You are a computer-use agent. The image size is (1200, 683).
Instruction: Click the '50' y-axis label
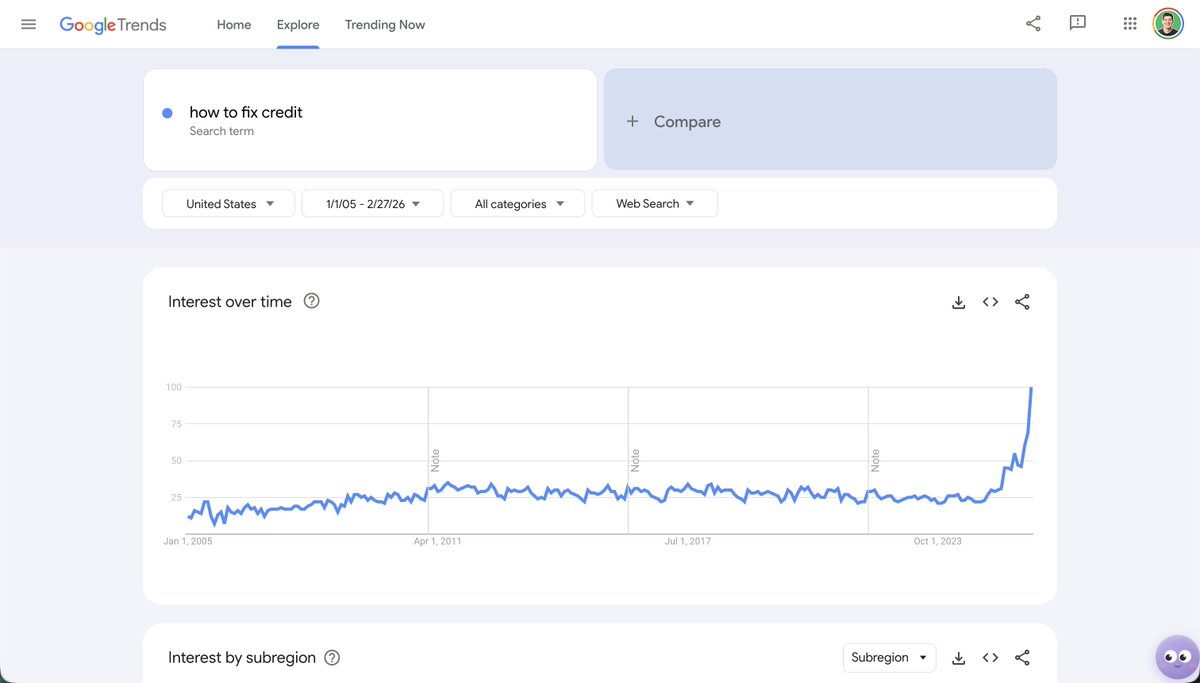176,461
